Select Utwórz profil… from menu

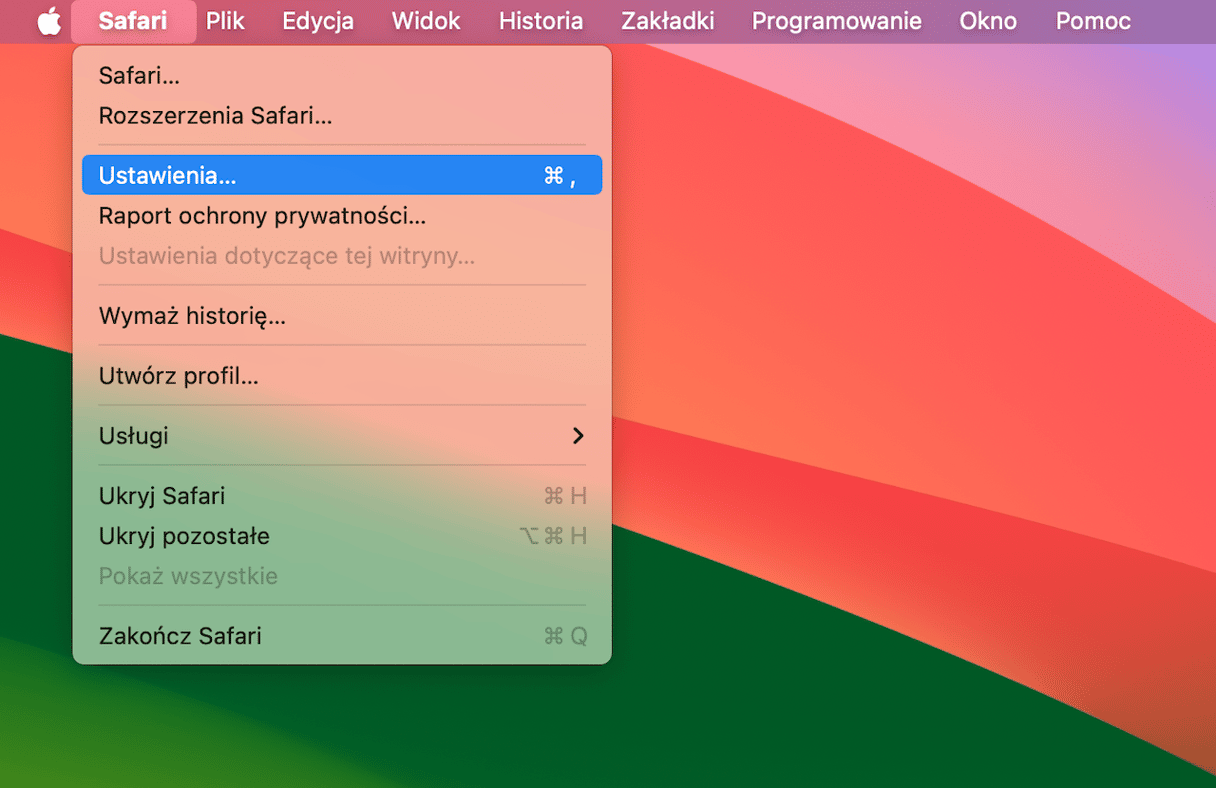pyautogui.click(x=178, y=376)
